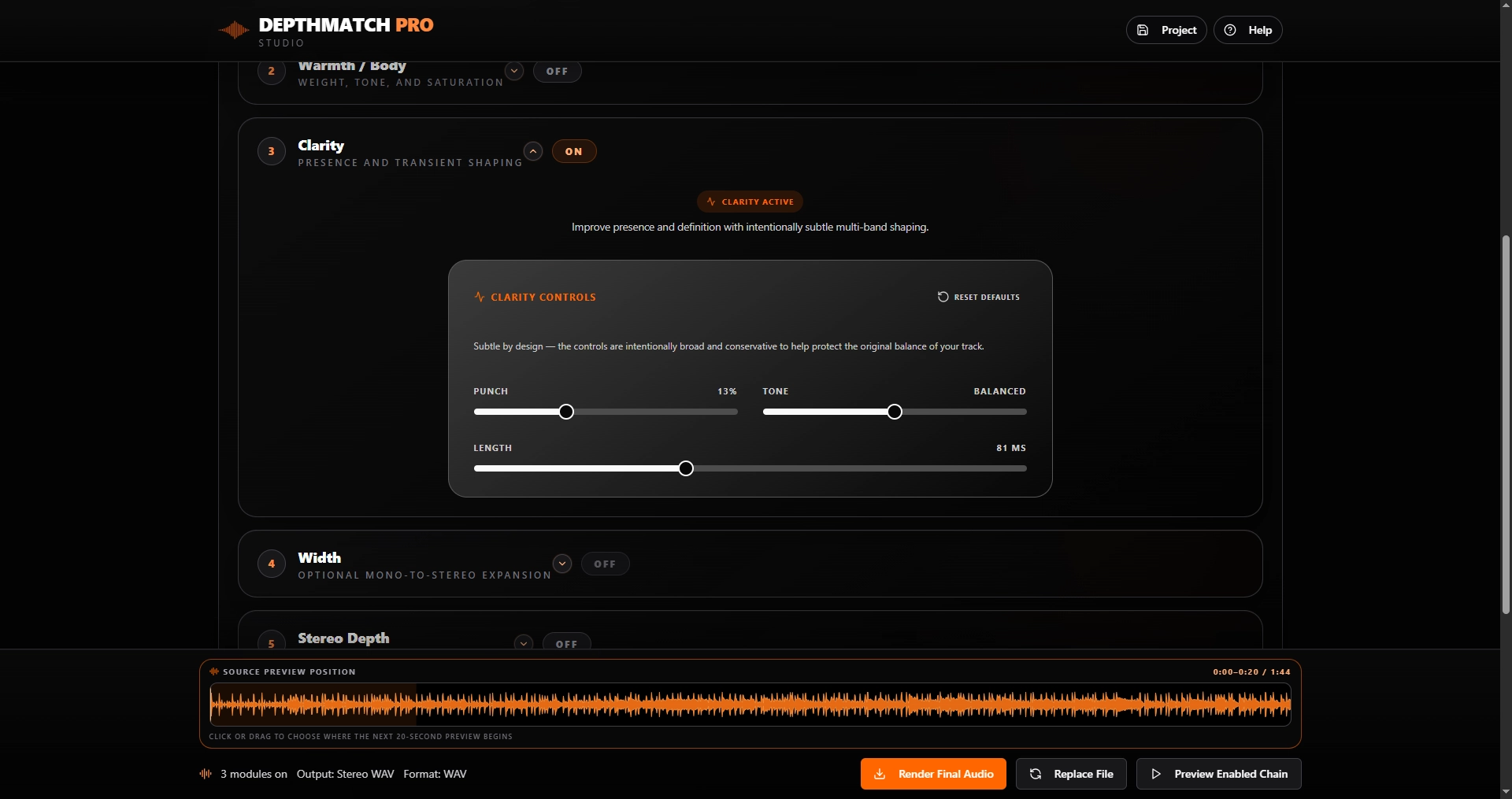This screenshot has width=1512, height=799.
Task: Click the Source Preview Position waveform icon
Action: click(214, 671)
